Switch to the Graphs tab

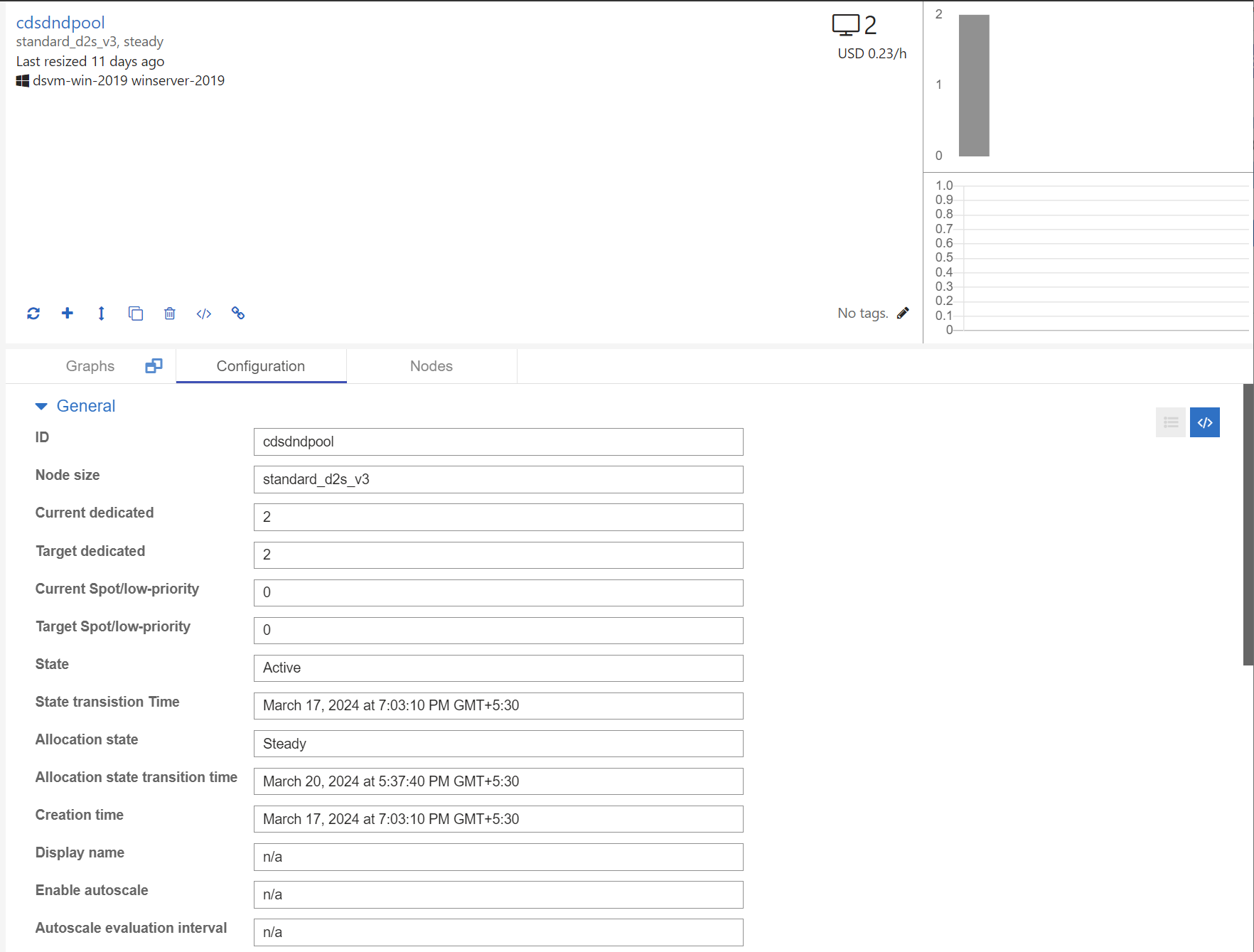(90, 365)
